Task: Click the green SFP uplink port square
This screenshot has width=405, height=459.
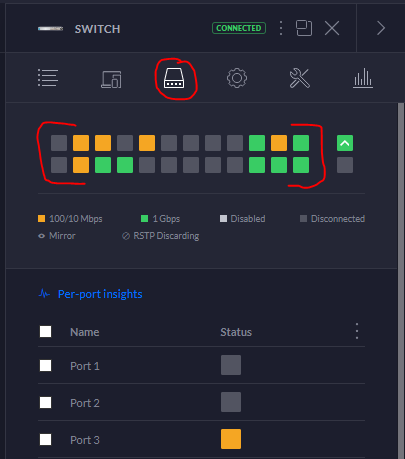Action: click(345, 143)
